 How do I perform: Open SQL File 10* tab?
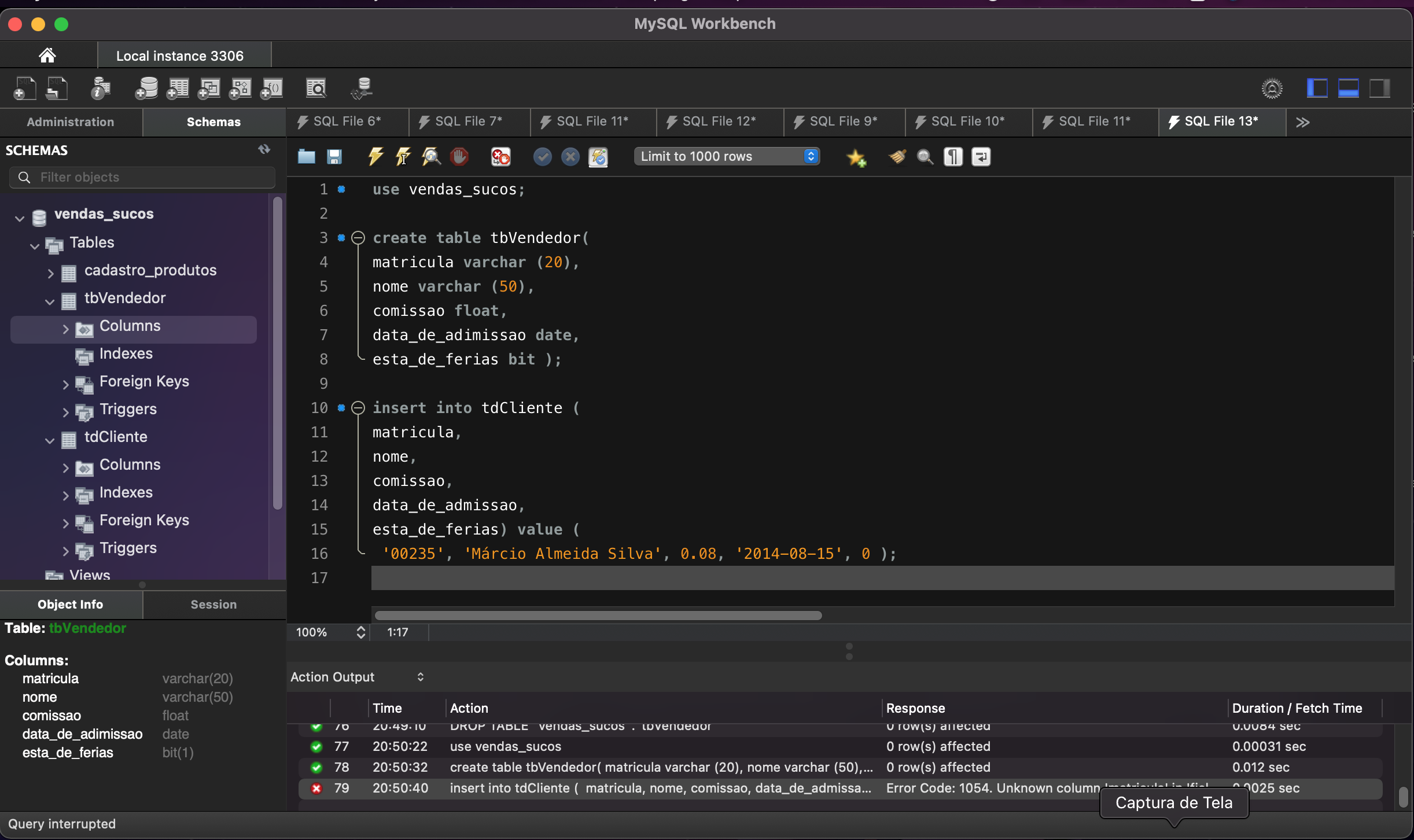(968, 121)
